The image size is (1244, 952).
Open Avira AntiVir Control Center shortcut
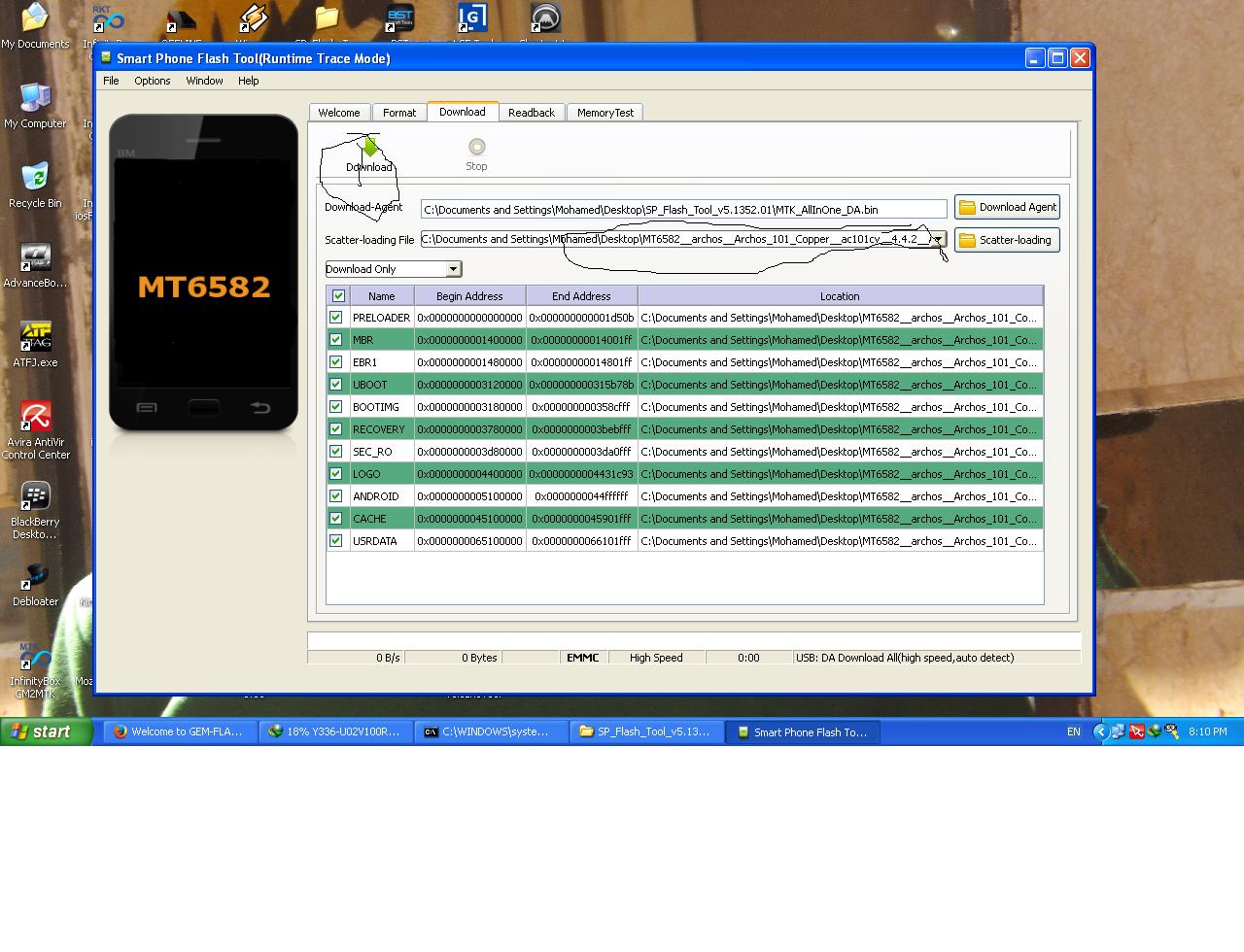35,417
